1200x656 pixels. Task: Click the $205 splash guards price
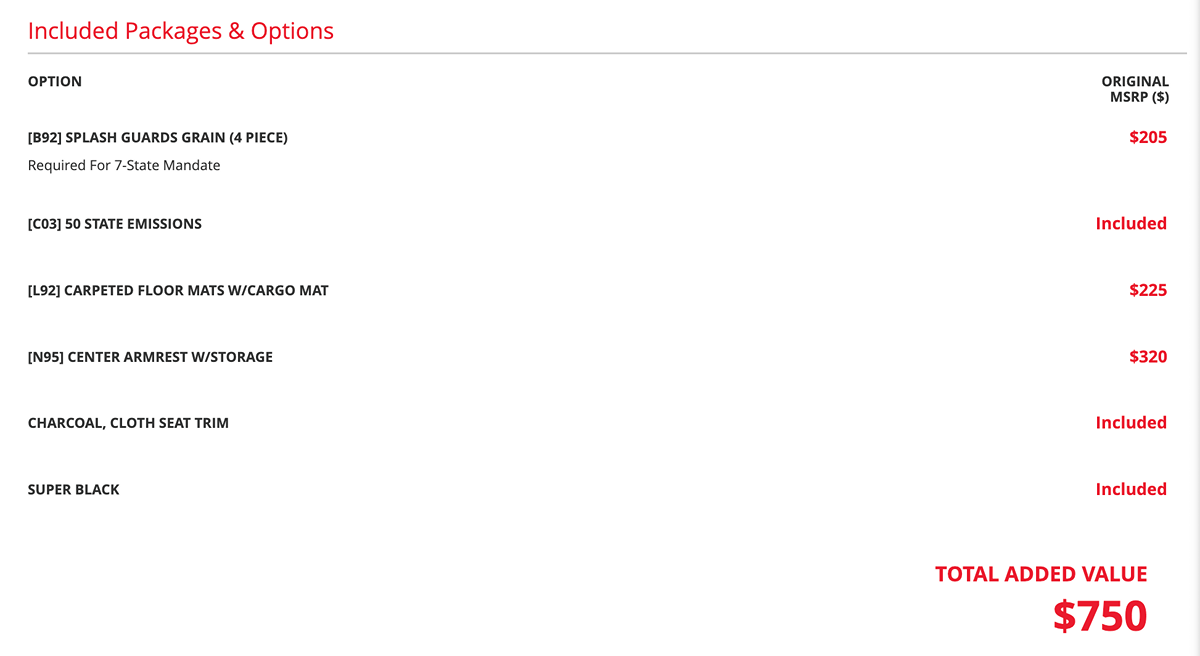(1148, 138)
